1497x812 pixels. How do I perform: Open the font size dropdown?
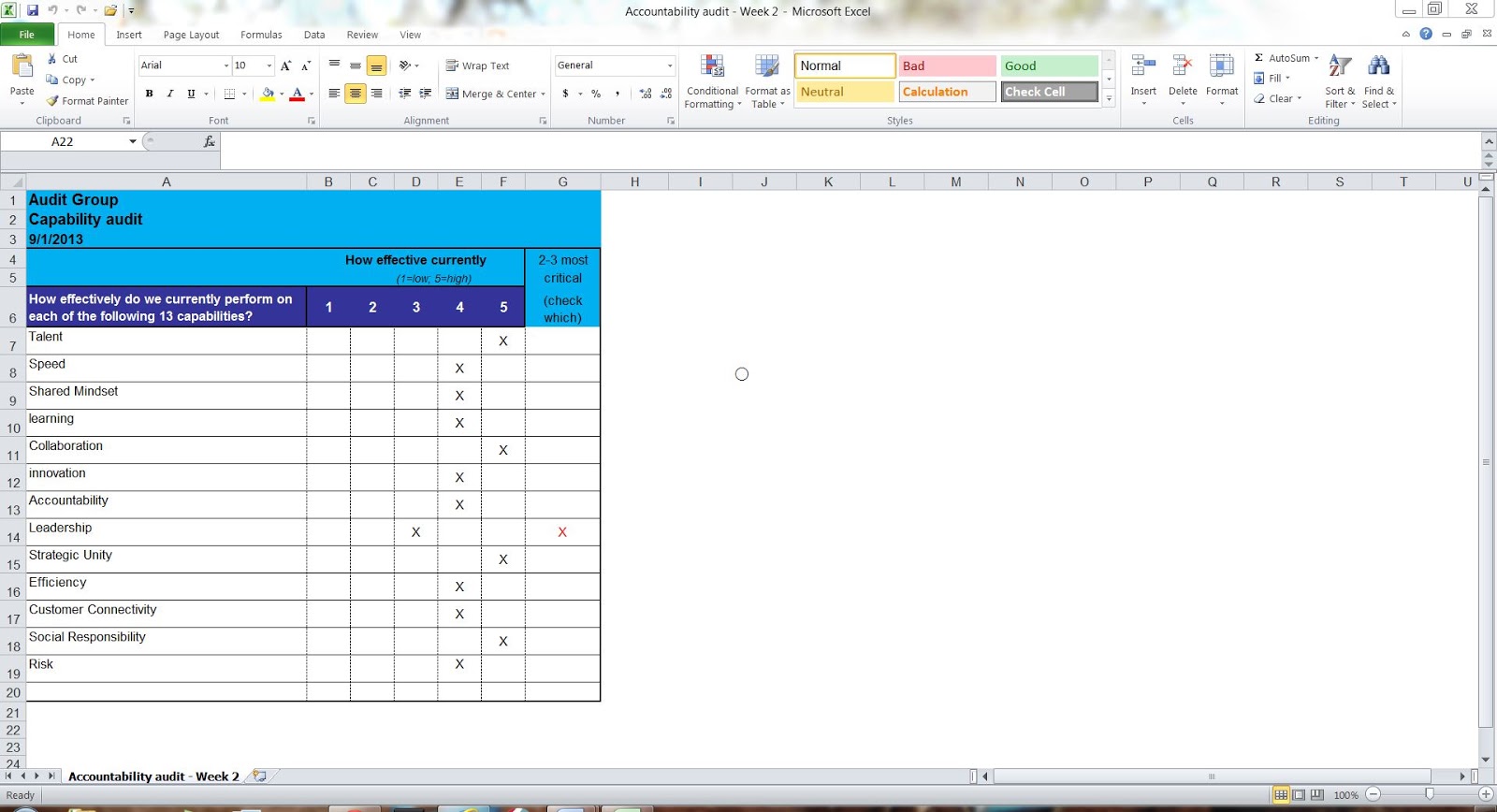pos(269,65)
